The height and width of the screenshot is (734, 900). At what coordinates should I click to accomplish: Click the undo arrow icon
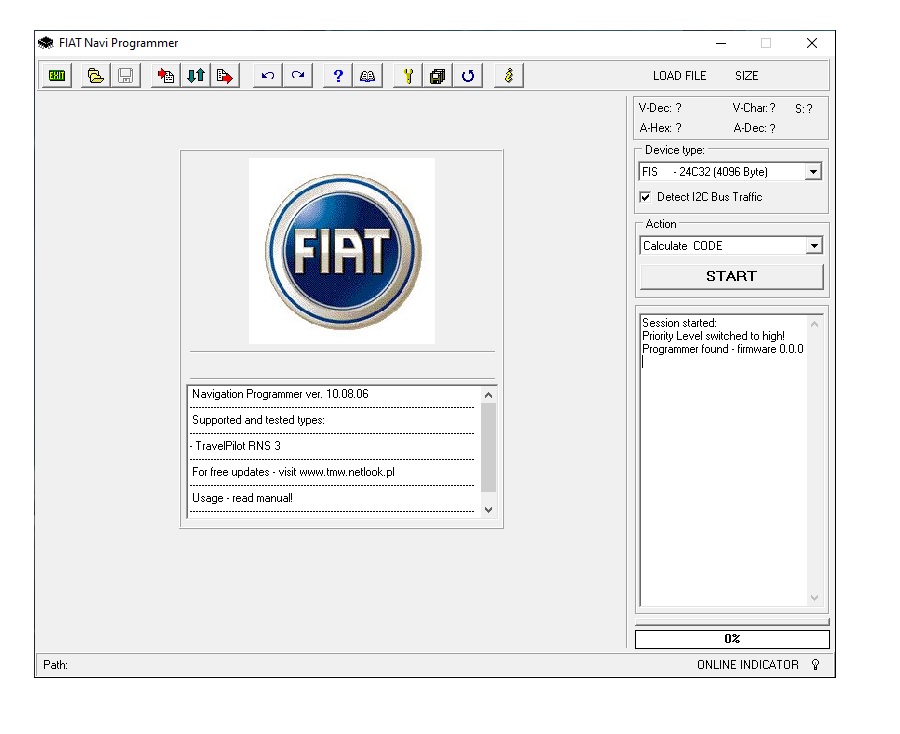coord(267,76)
